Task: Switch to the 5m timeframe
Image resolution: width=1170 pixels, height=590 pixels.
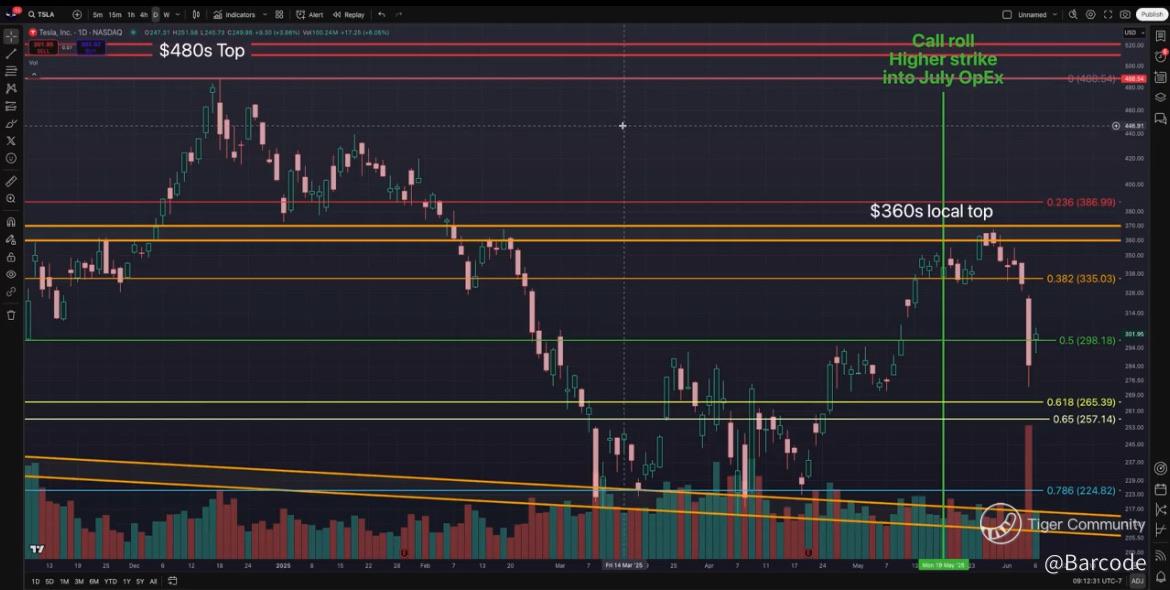Action: [98, 14]
